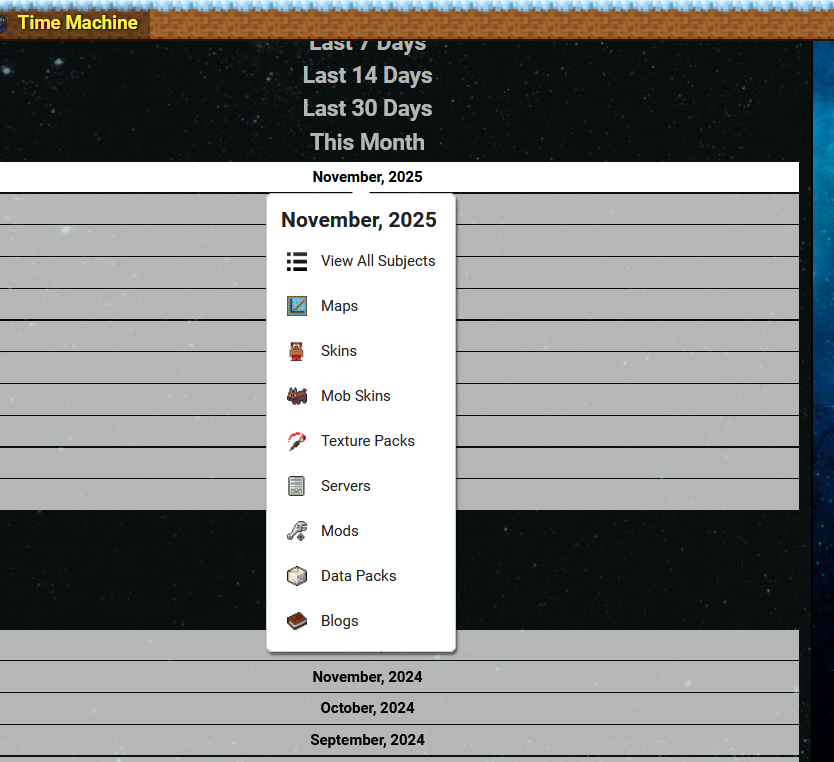Click the Blogs book icon

[297, 621]
